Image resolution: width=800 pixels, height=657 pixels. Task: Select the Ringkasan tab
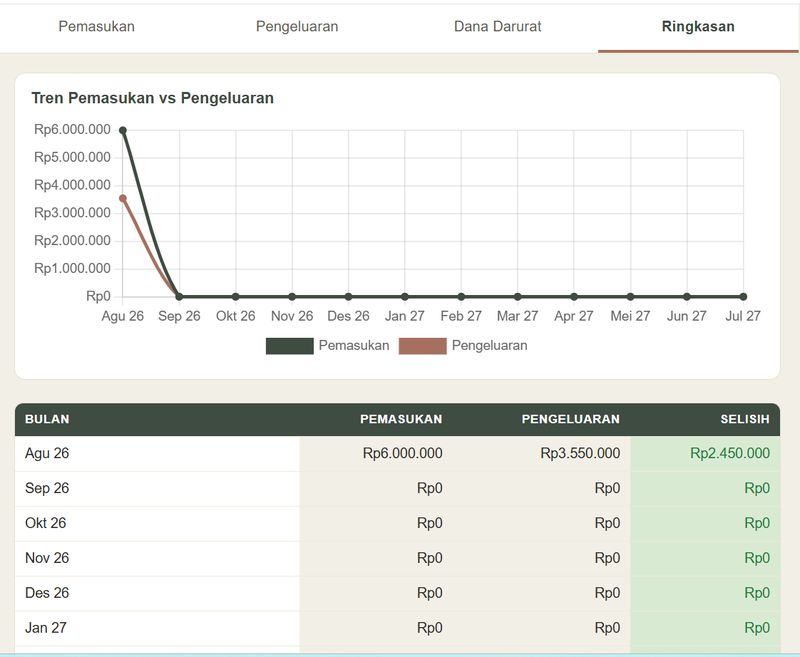[698, 27]
